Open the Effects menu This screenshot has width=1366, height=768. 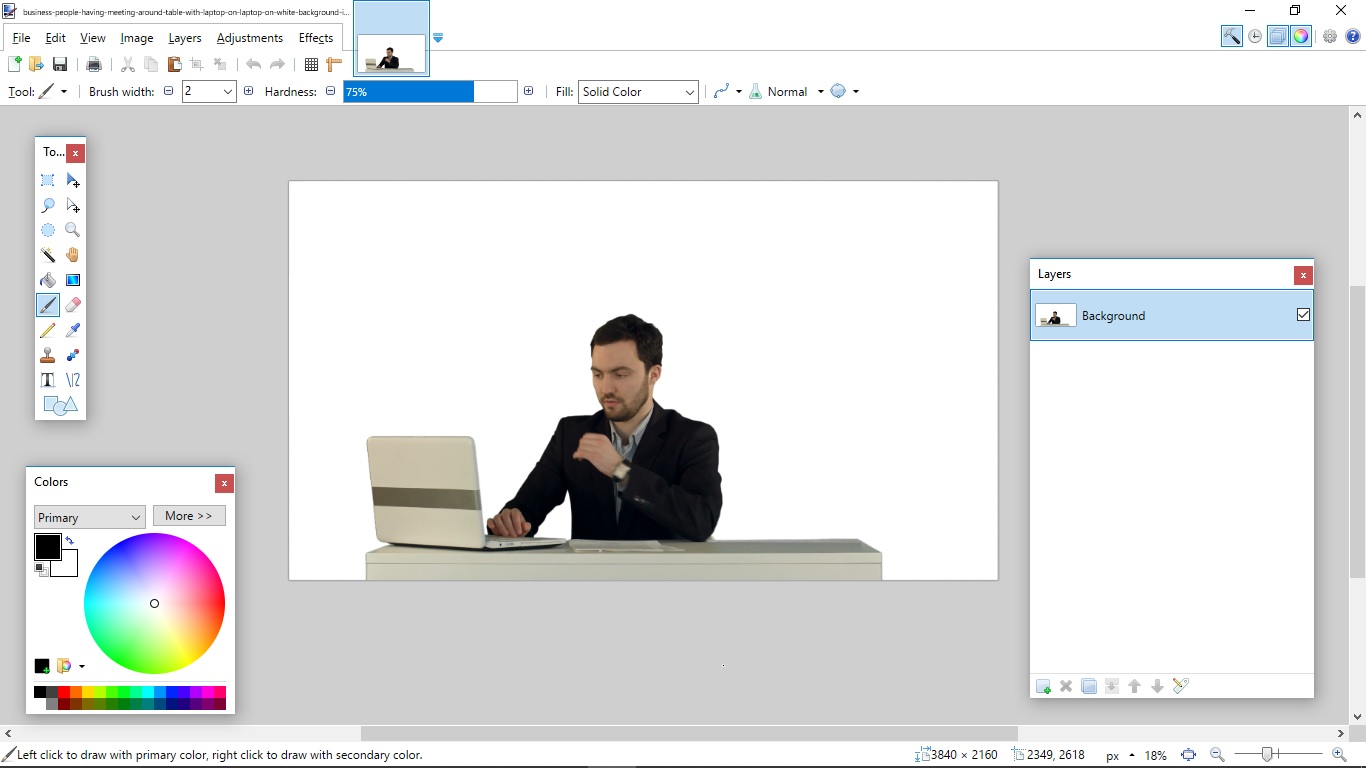pos(316,38)
